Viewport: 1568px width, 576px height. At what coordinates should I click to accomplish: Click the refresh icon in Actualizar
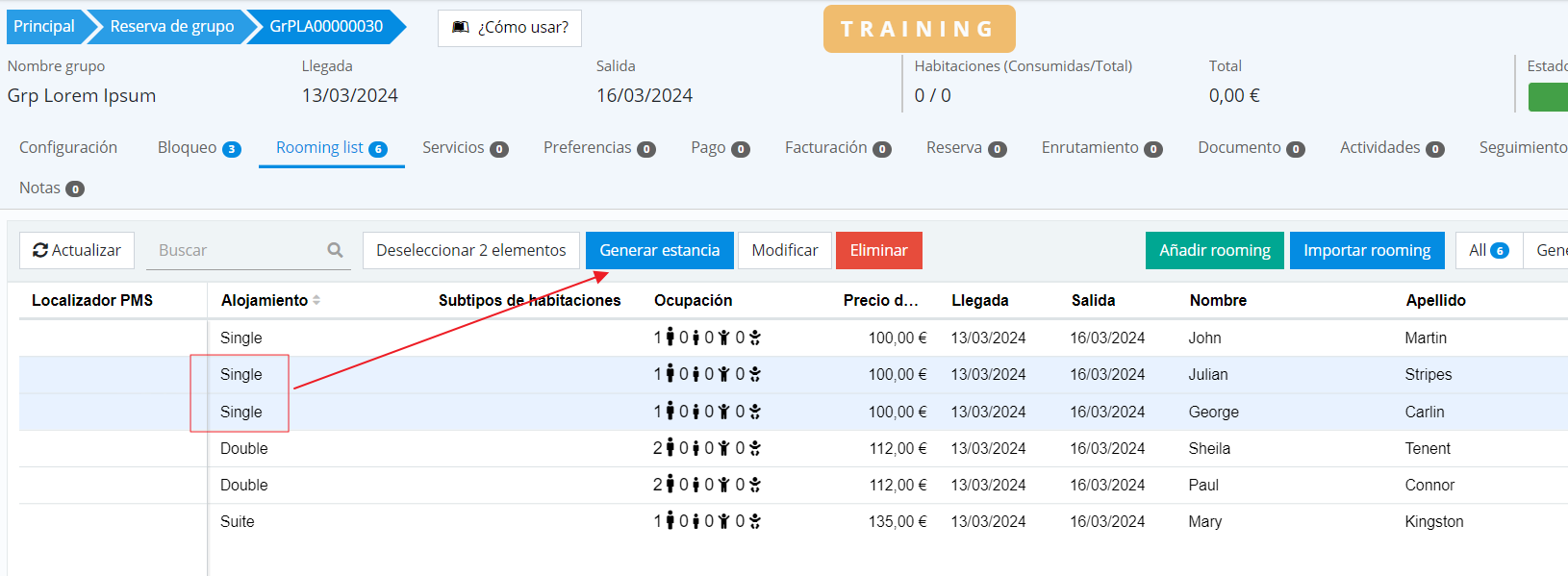(x=40, y=250)
